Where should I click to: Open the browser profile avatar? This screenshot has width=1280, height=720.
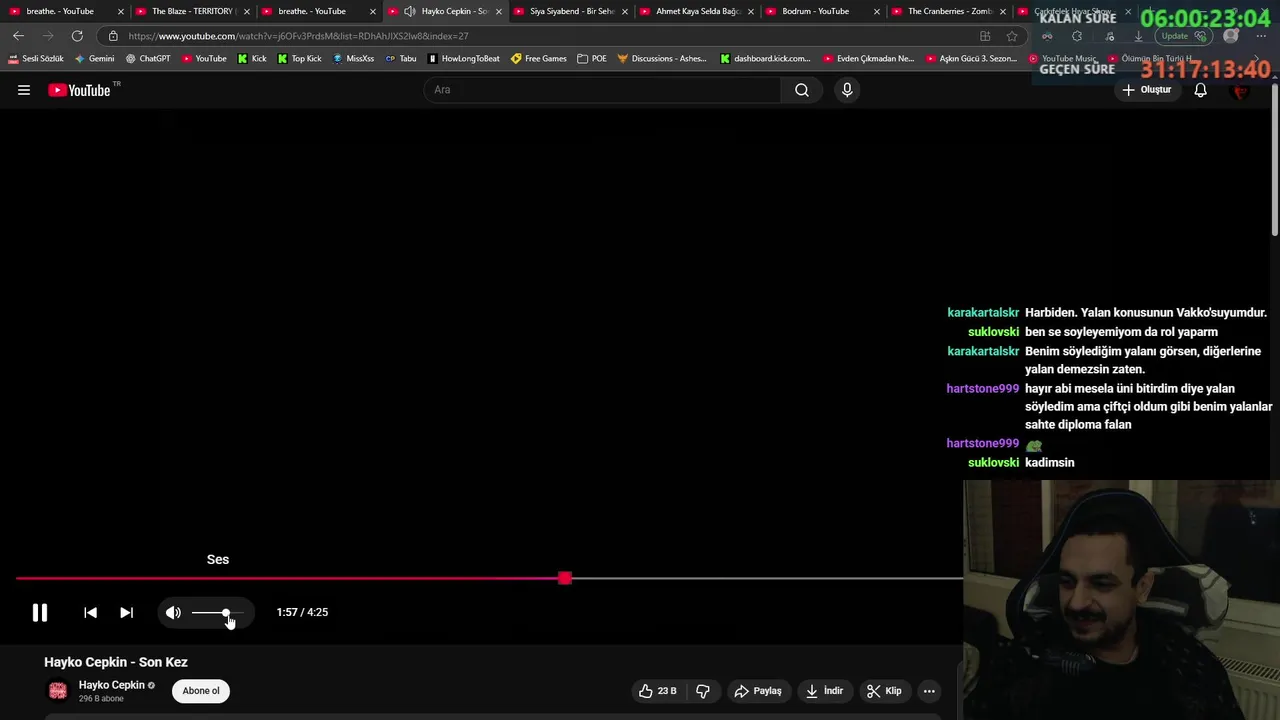point(1231,36)
